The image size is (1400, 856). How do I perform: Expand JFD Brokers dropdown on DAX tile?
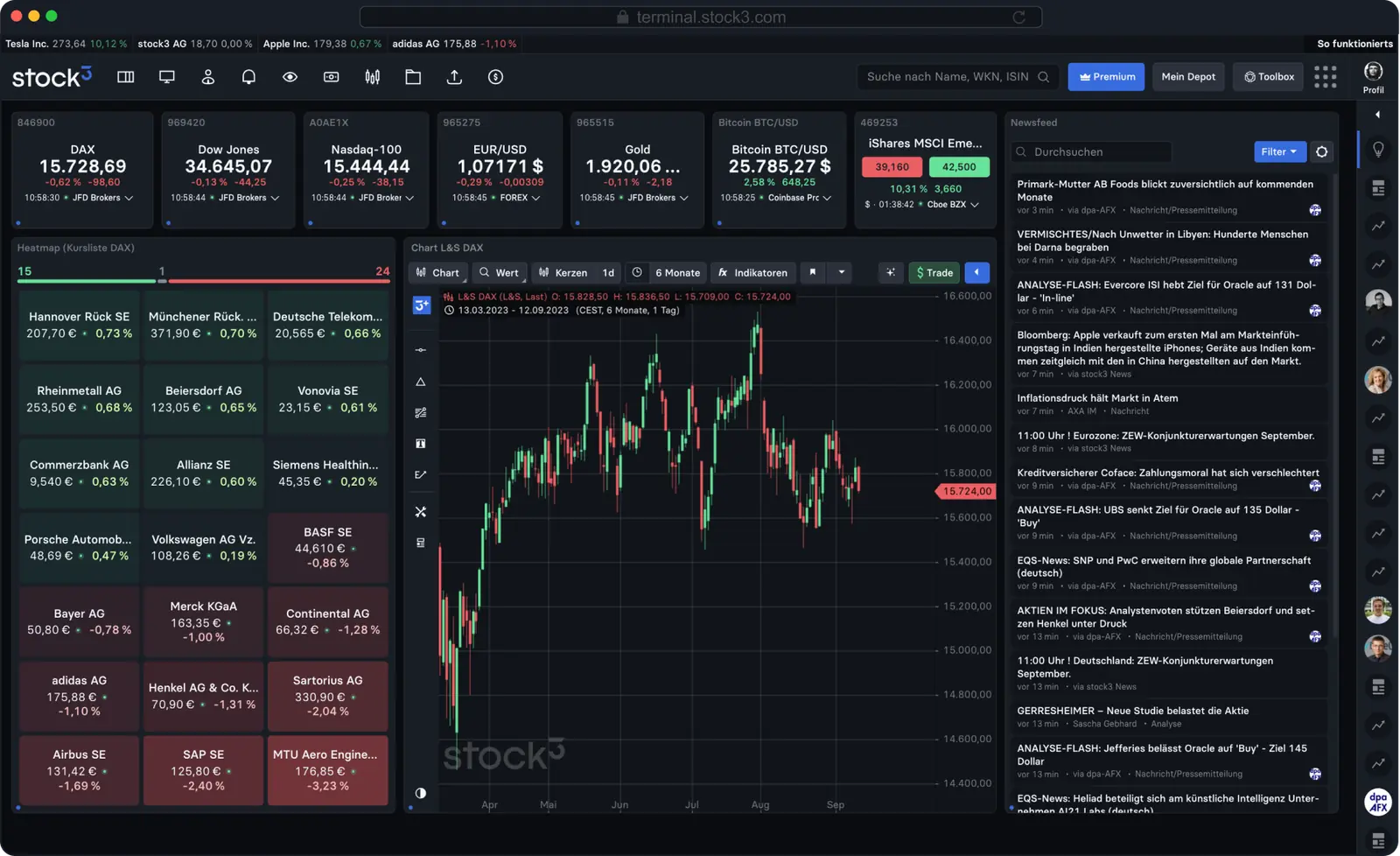coord(129,198)
